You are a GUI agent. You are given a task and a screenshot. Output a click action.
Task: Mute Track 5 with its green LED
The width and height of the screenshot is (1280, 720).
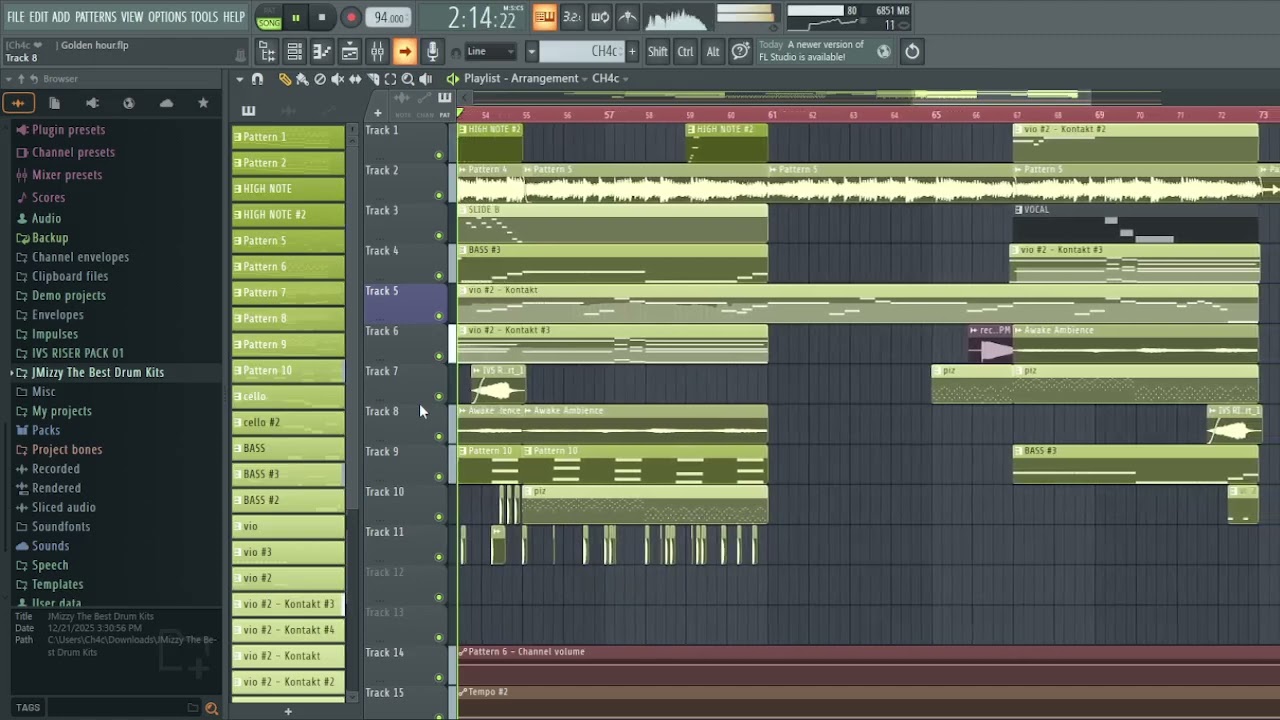point(439,316)
